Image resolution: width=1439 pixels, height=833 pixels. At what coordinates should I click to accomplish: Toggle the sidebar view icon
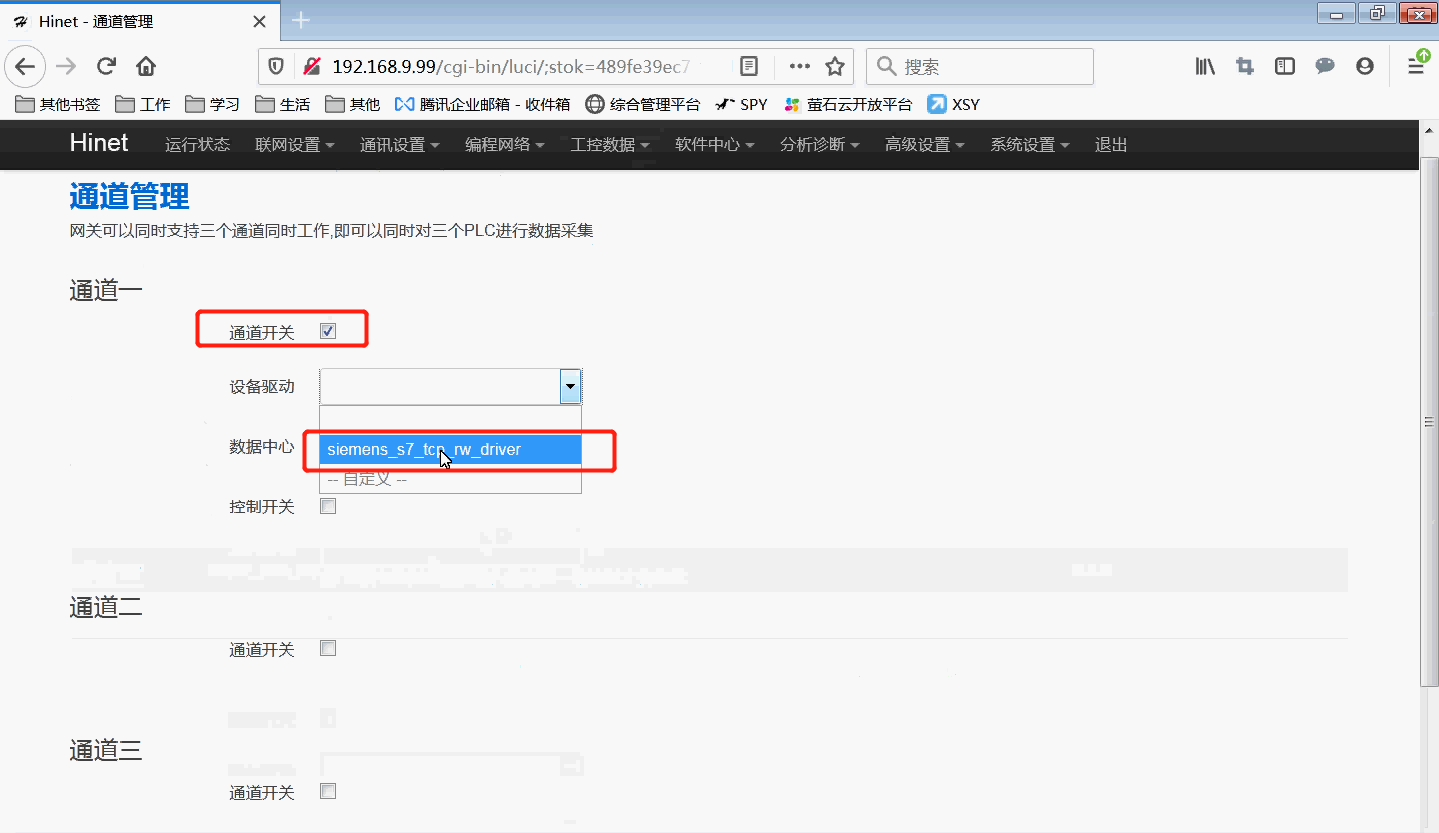pos(1285,67)
